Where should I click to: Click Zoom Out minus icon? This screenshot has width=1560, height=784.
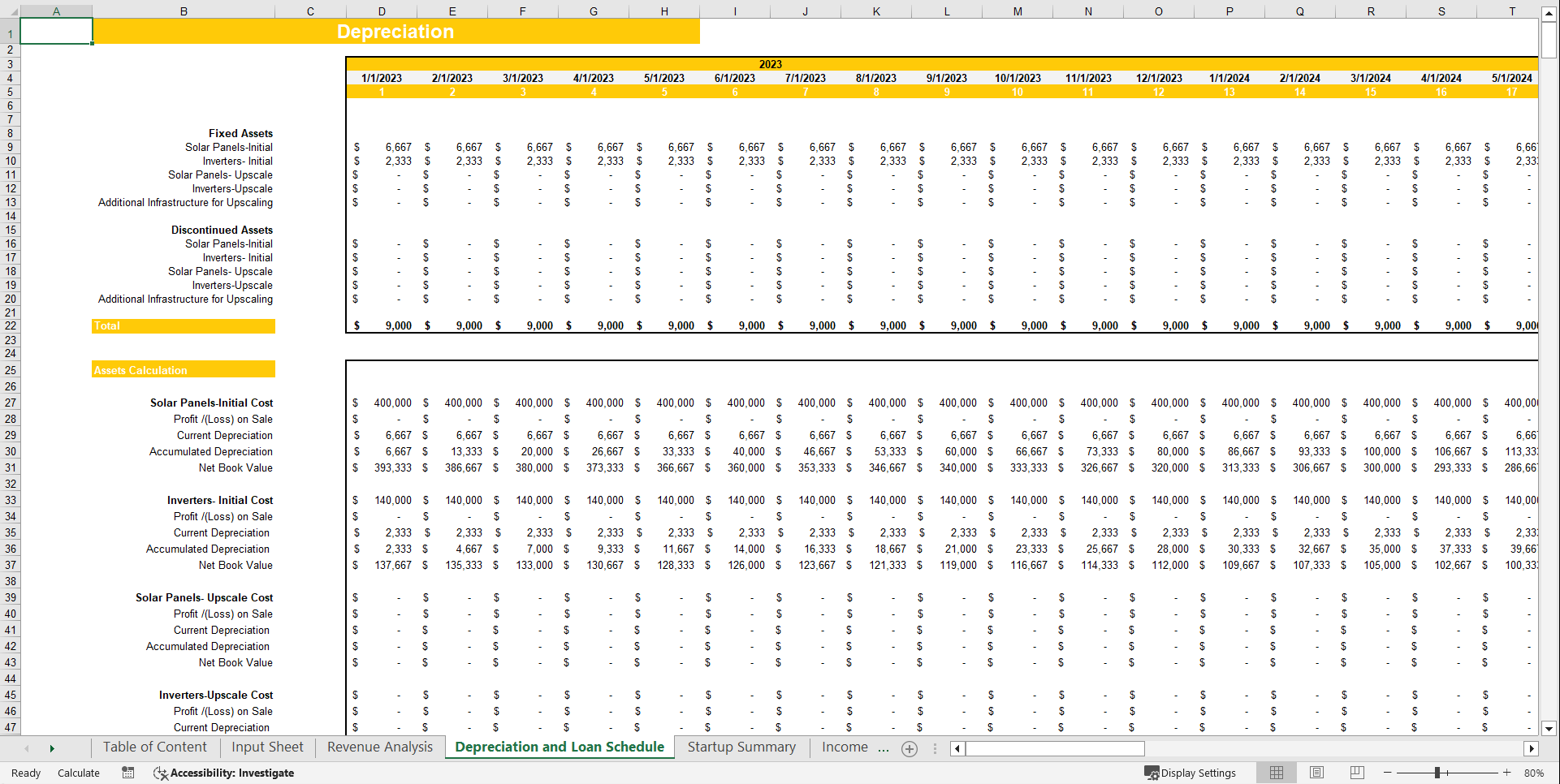(1386, 773)
